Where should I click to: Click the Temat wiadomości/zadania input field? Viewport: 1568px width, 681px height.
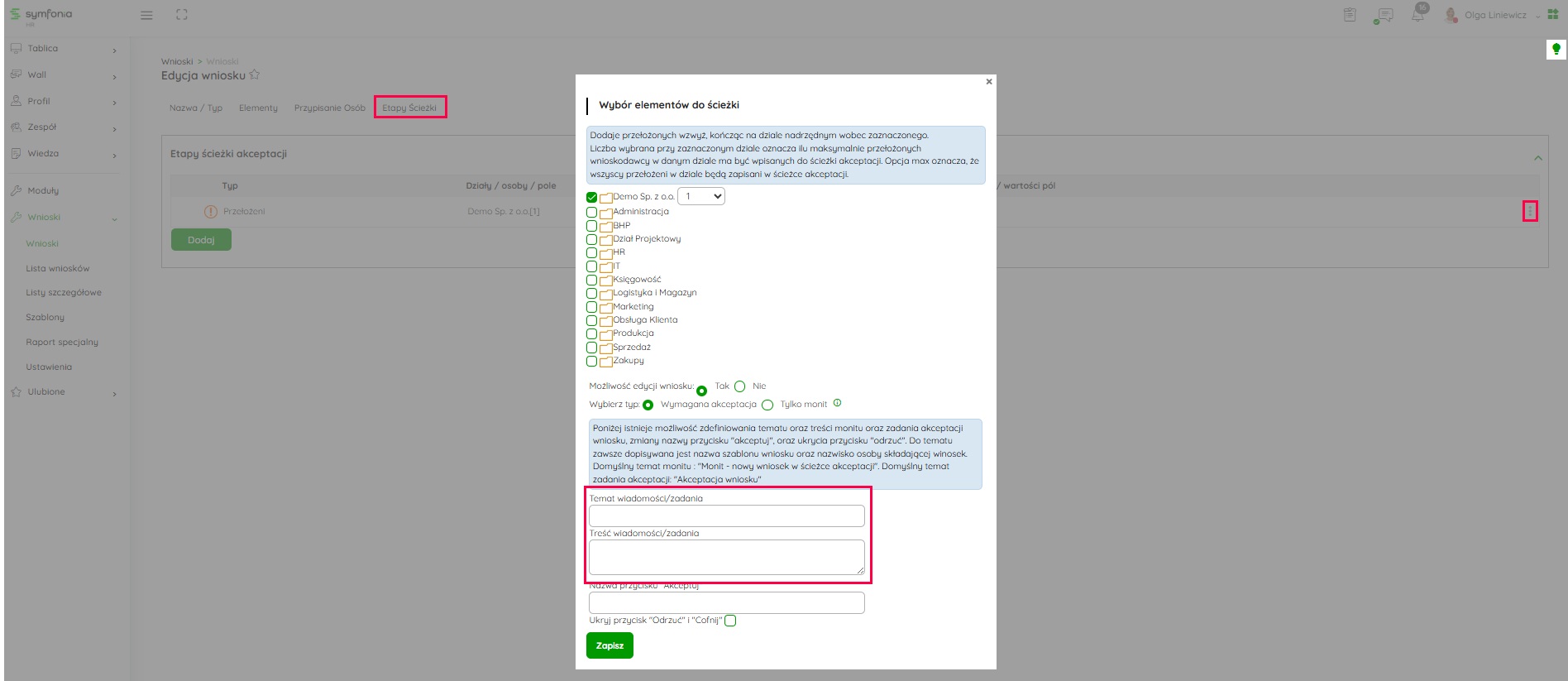(726, 516)
